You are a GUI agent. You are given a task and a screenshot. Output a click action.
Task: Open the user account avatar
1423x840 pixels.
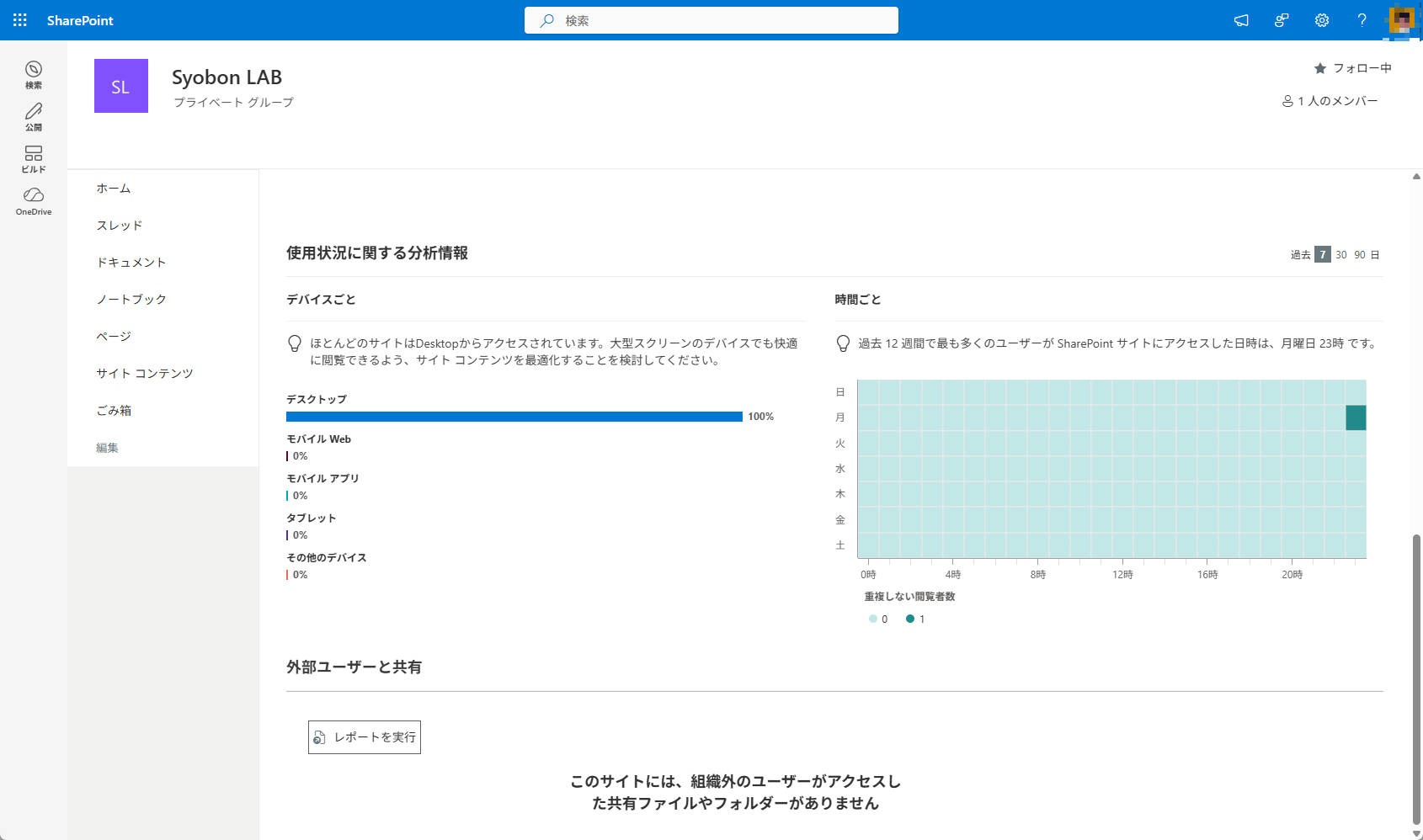tap(1402, 20)
